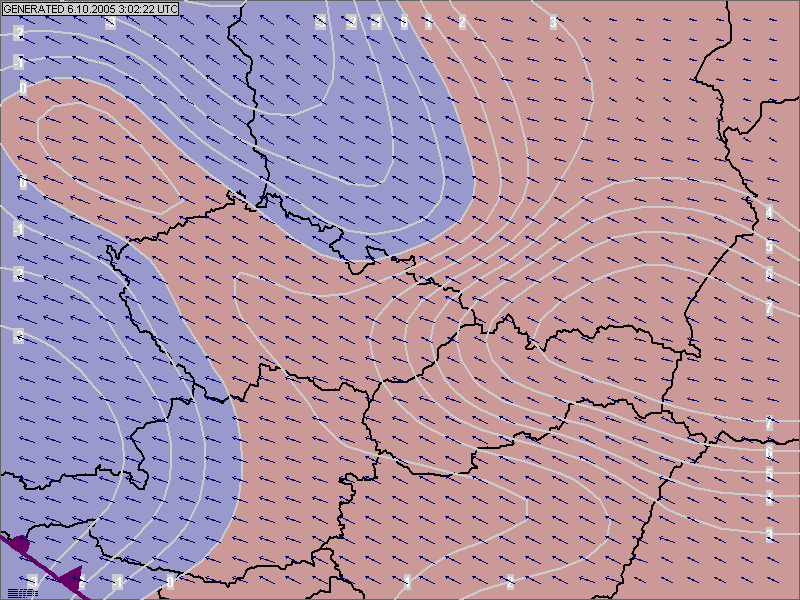Click the purple semicircle front symbol
Viewport: 800px width, 600px height.
pyautogui.click(x=20, y=545)
